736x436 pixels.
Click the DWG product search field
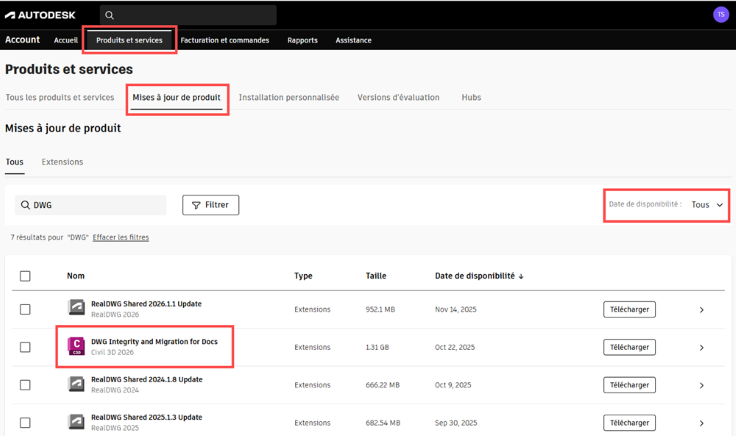(x=91, y=205)
